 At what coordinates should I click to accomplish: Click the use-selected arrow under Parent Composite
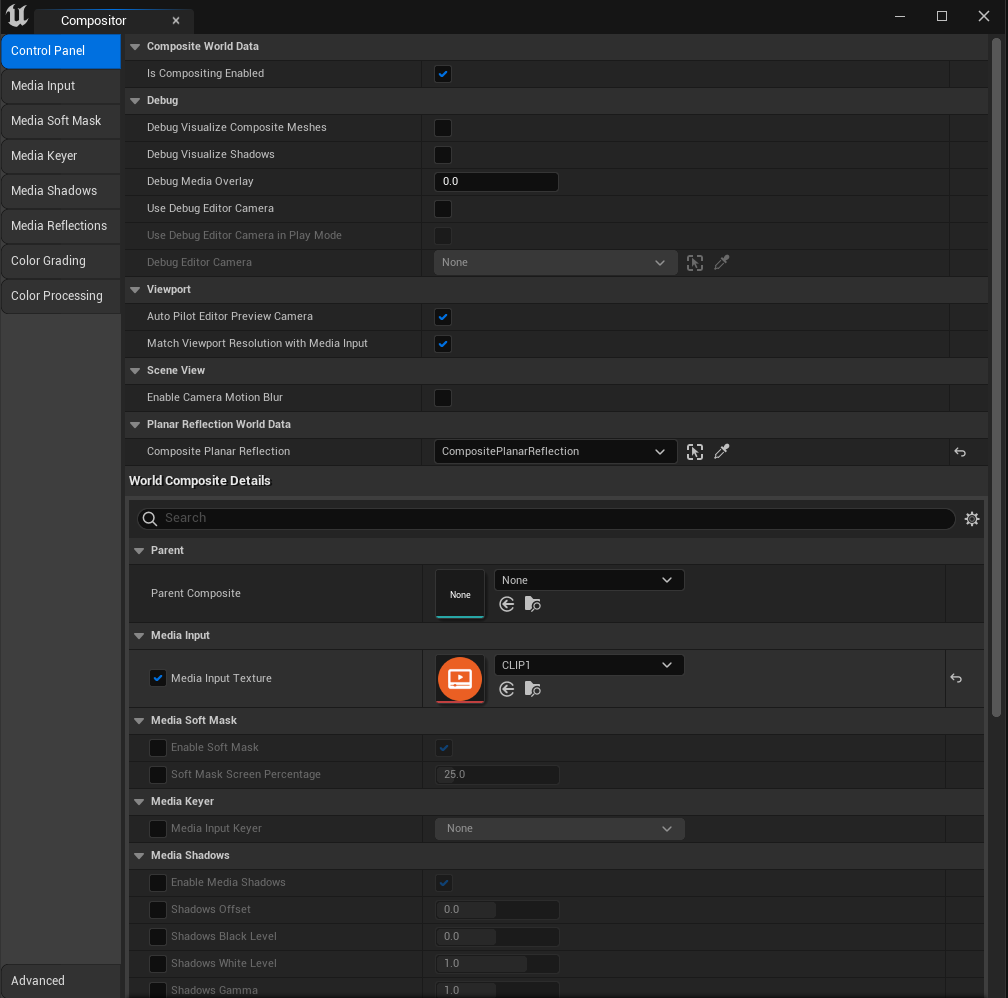click(x=507, y=604)
